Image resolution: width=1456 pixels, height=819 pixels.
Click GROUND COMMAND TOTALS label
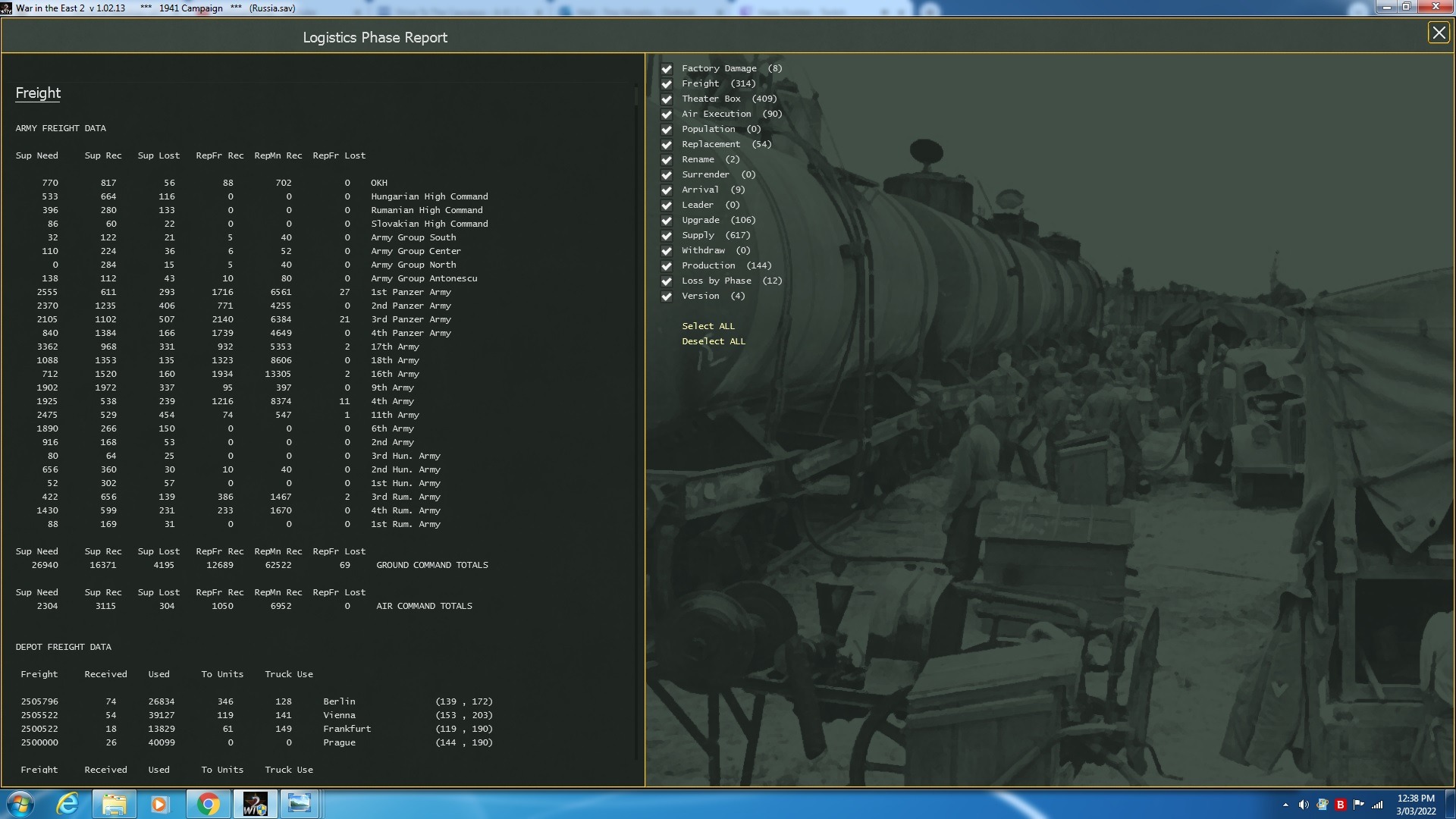pyautogui.click(x=432, y=565)
